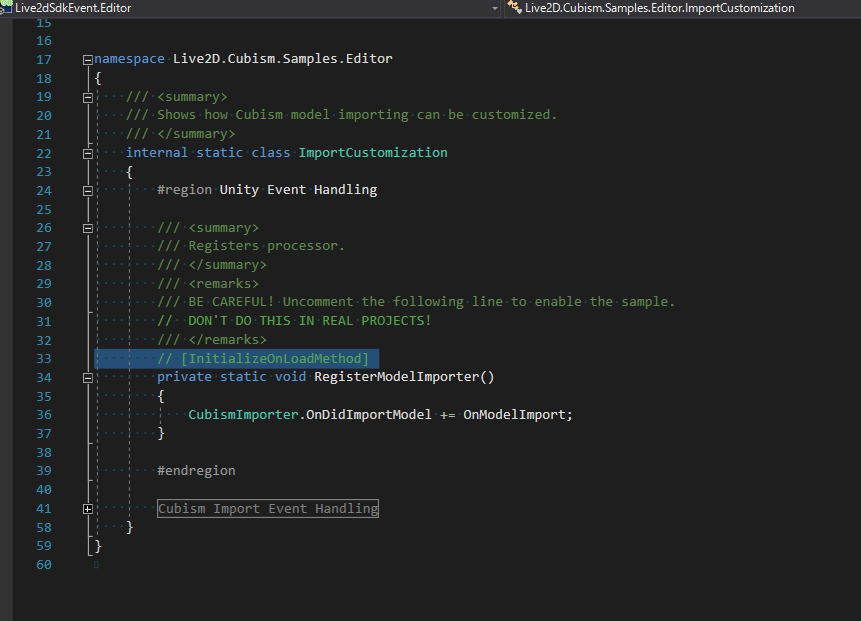
Task: Click the RegisterModelImporter method name
Action: point(396,377)
